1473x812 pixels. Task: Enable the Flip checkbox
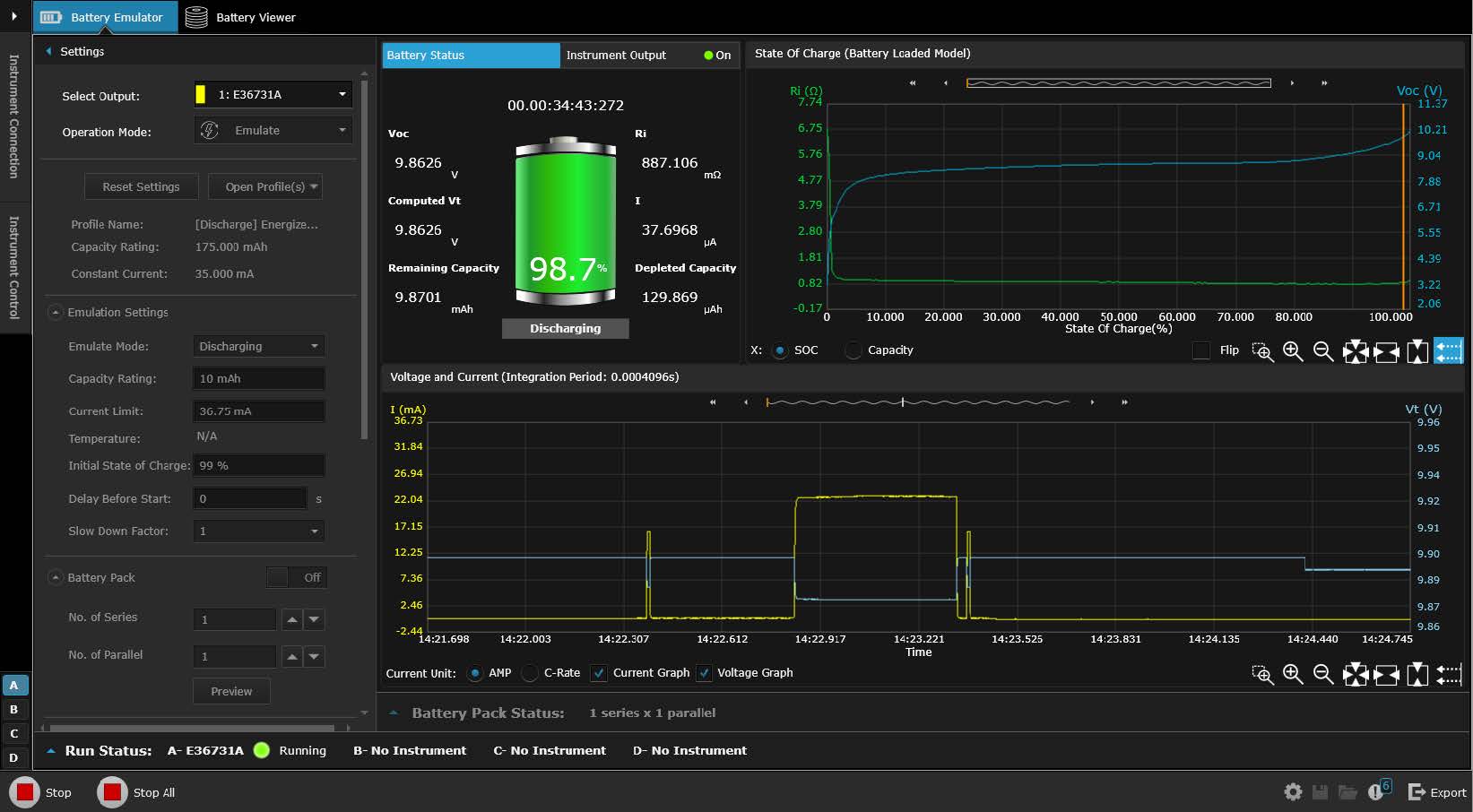pos(1201,350)
